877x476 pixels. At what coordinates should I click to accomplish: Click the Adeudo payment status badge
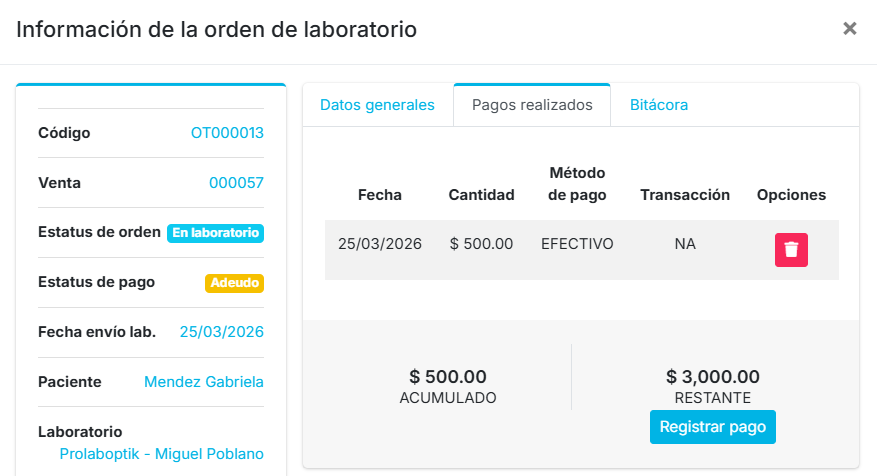coord(235,283)
